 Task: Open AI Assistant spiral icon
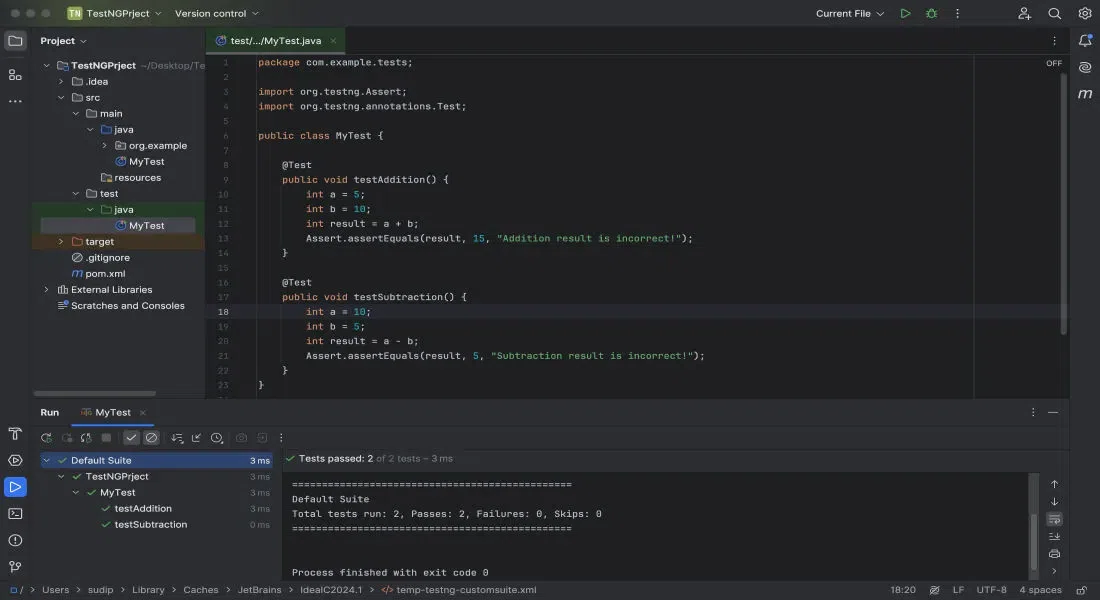(x=1085, y=67)
